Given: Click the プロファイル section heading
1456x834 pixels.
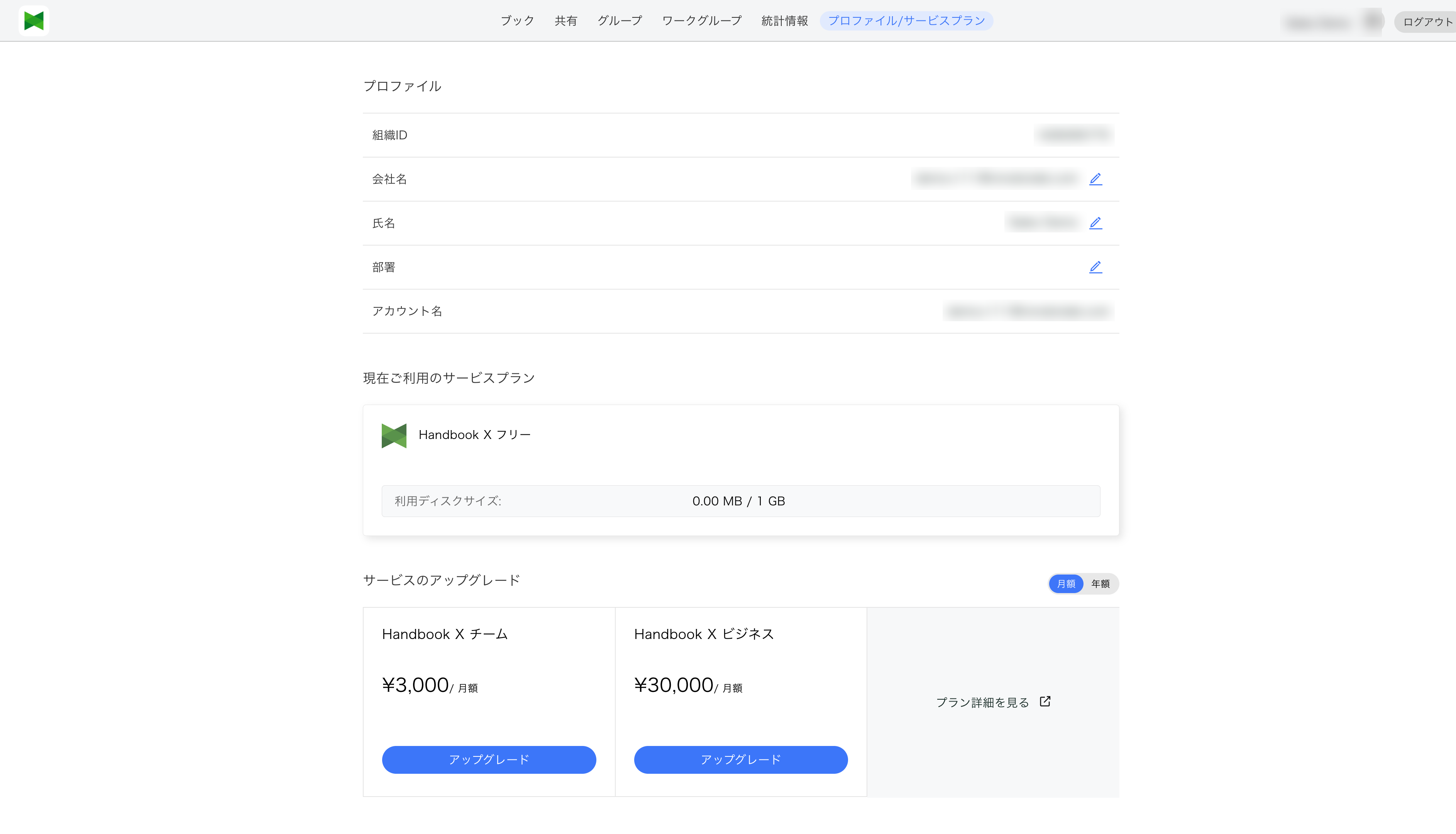Looking at the screenshot, I should coord(402,86).
